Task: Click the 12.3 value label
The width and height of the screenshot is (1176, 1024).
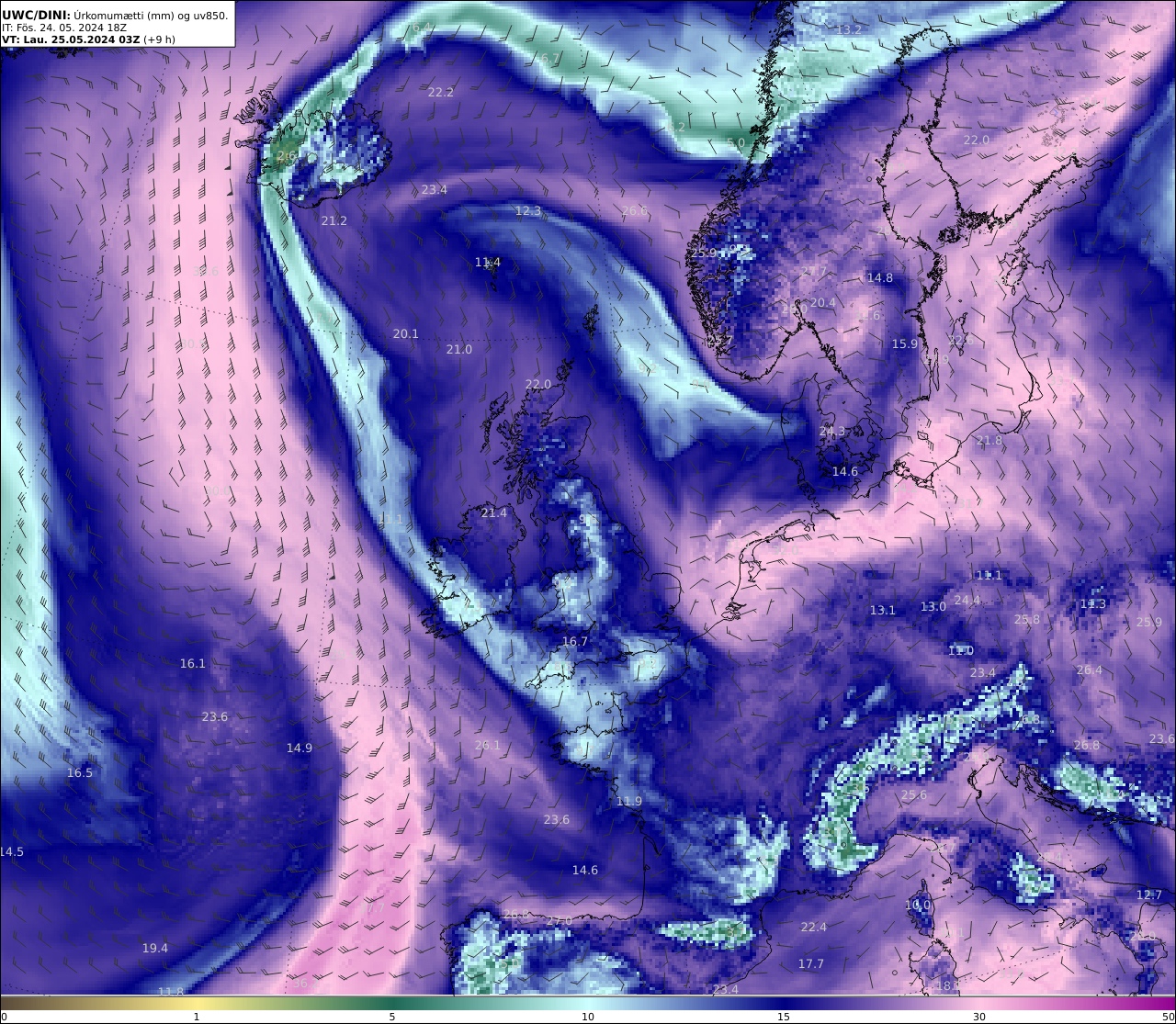Action: (528, 211)
